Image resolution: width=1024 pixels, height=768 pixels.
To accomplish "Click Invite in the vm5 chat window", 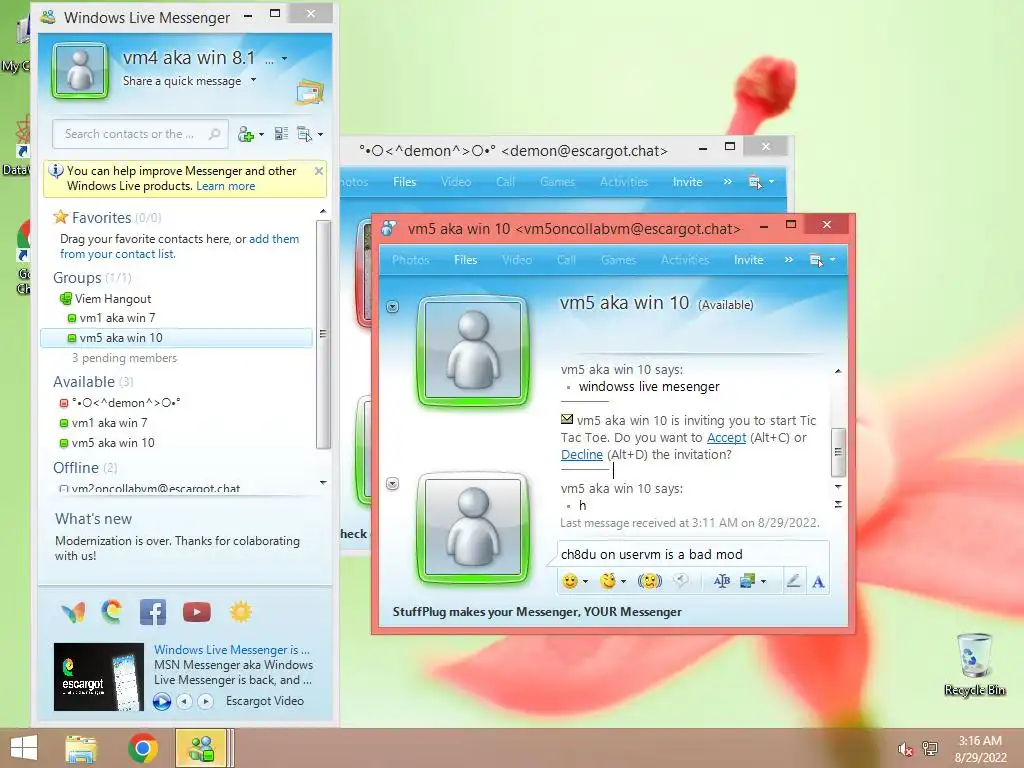I will (x=748, y=260).
